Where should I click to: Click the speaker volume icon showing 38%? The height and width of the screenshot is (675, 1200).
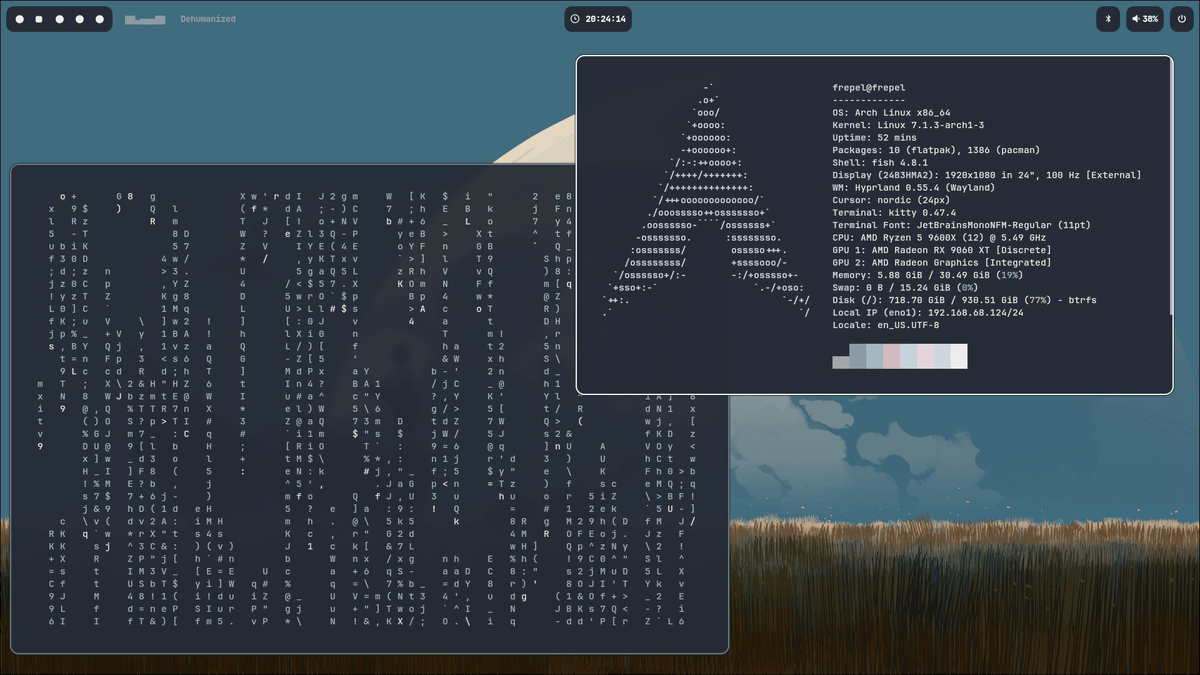click(x=1136, y=19)
